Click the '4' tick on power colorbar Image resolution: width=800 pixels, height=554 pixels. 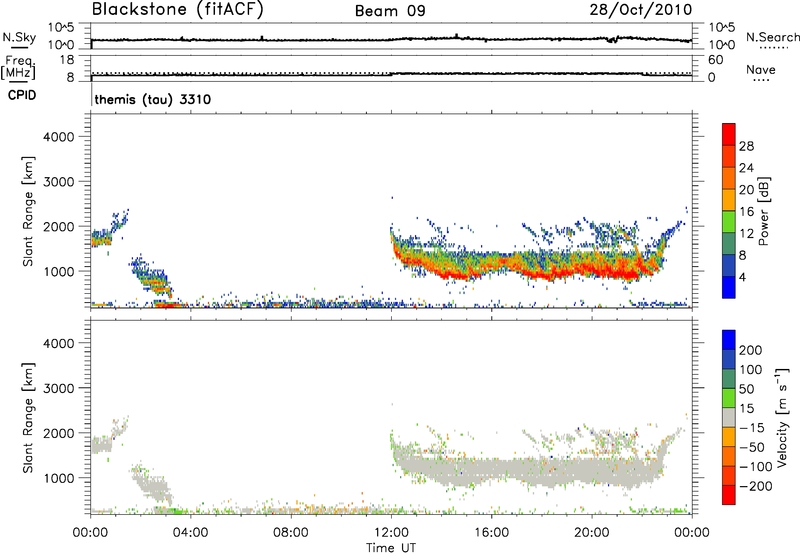tap(742, 278)
